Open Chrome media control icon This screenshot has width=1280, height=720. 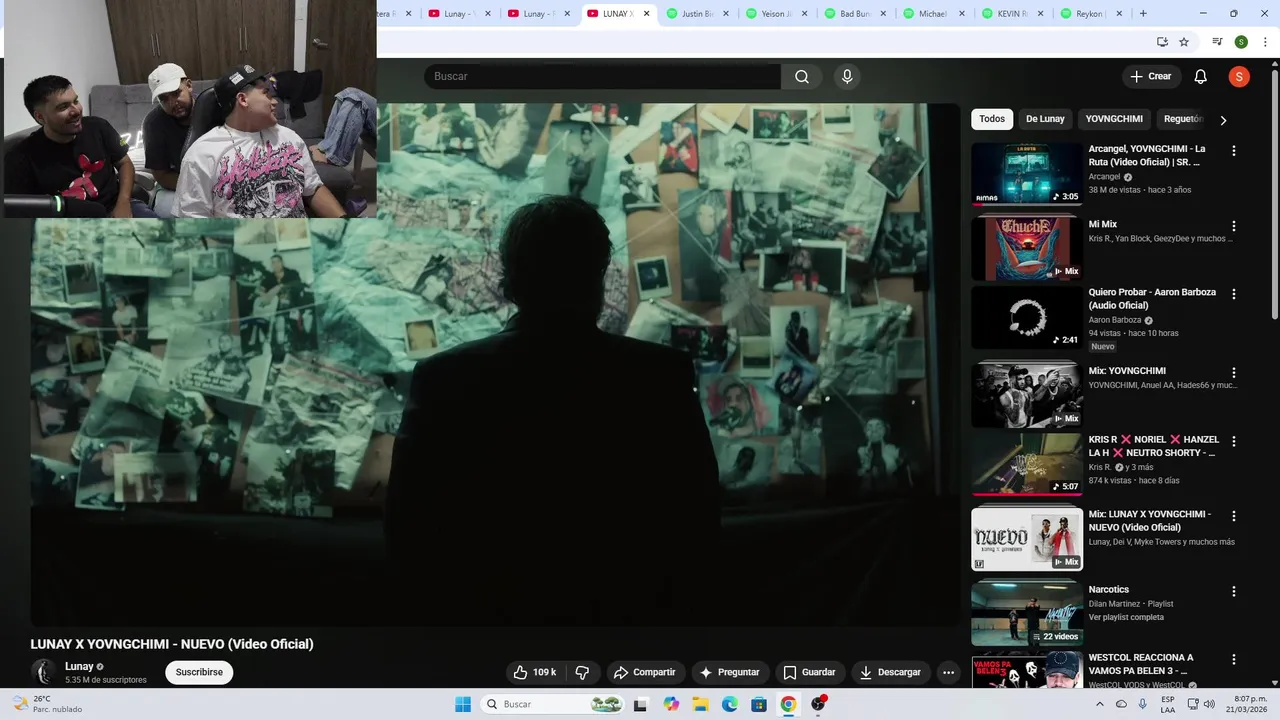coord(1217,42)
